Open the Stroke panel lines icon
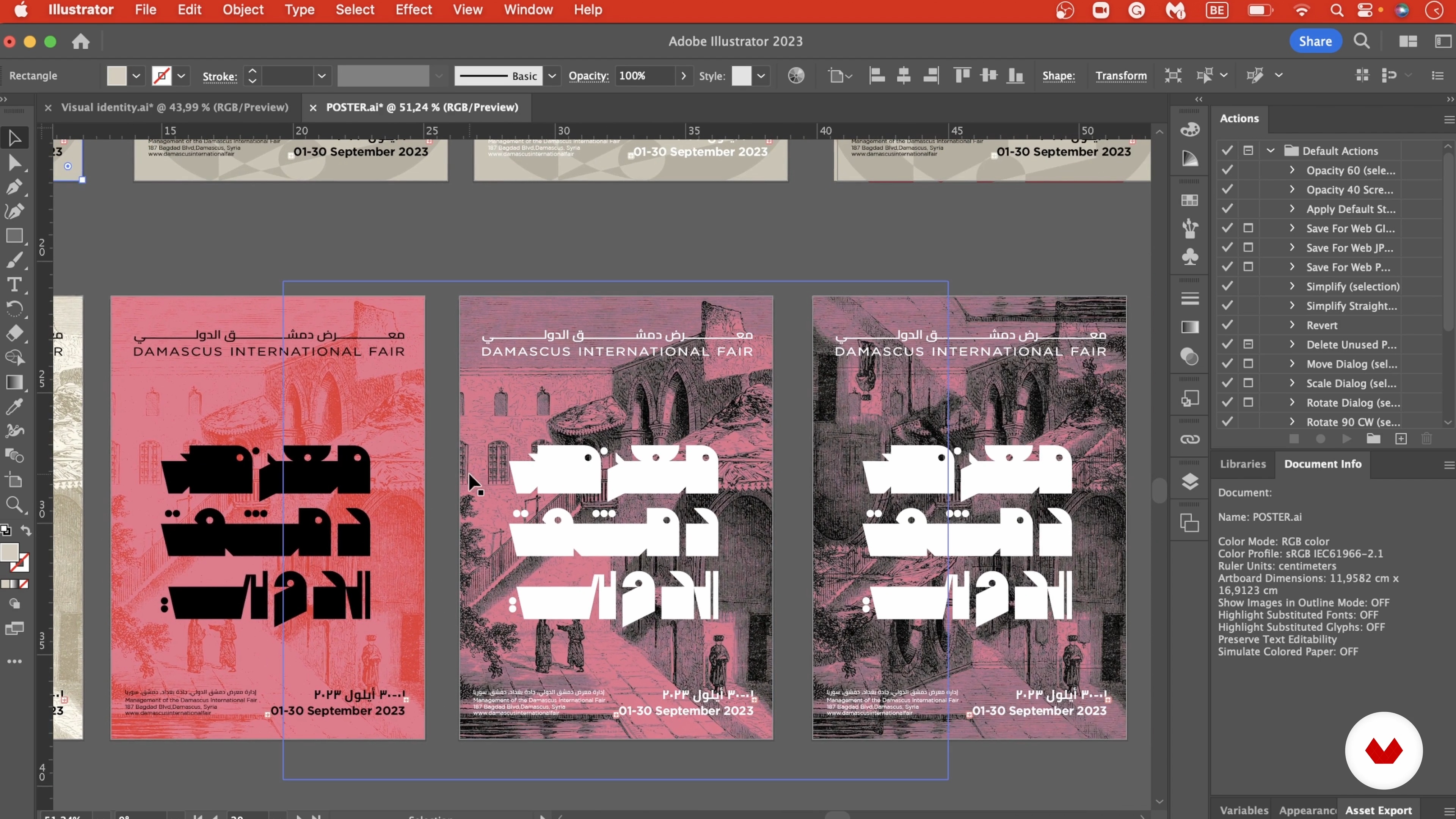This screenshot has height=819, width=1456. pos(1190,298)
